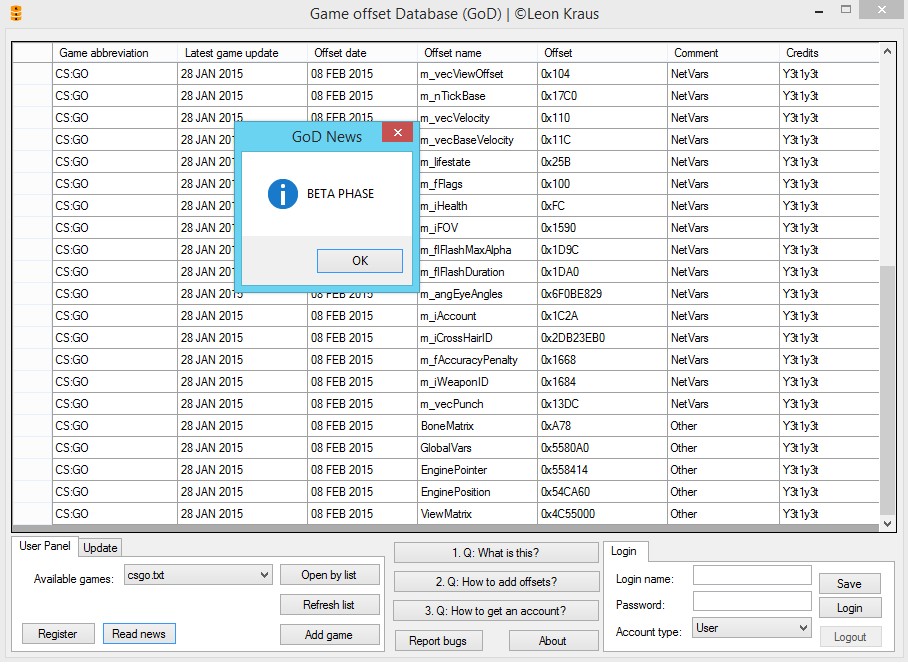Click the Login button beside Password
908x664 pixels.
pyautogui.click(x=850, y=608)
